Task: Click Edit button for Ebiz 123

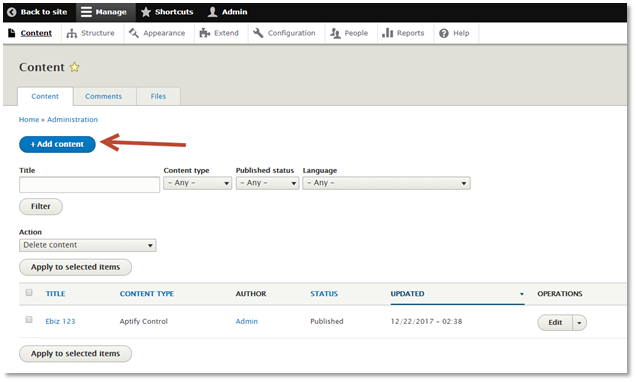Action: pyautogui.click(x=555, y=323)
